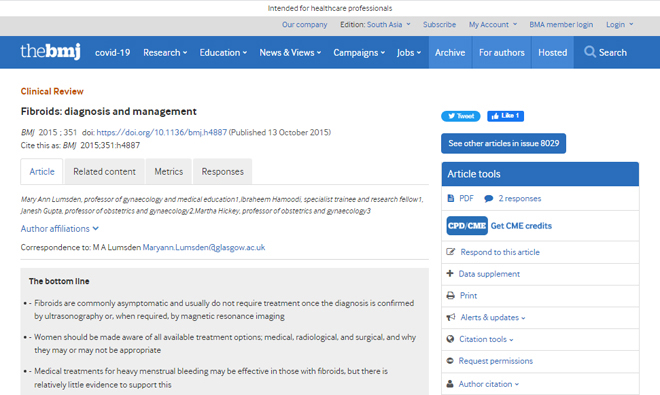Open the Login dropdown

click(x=620, y=25)
